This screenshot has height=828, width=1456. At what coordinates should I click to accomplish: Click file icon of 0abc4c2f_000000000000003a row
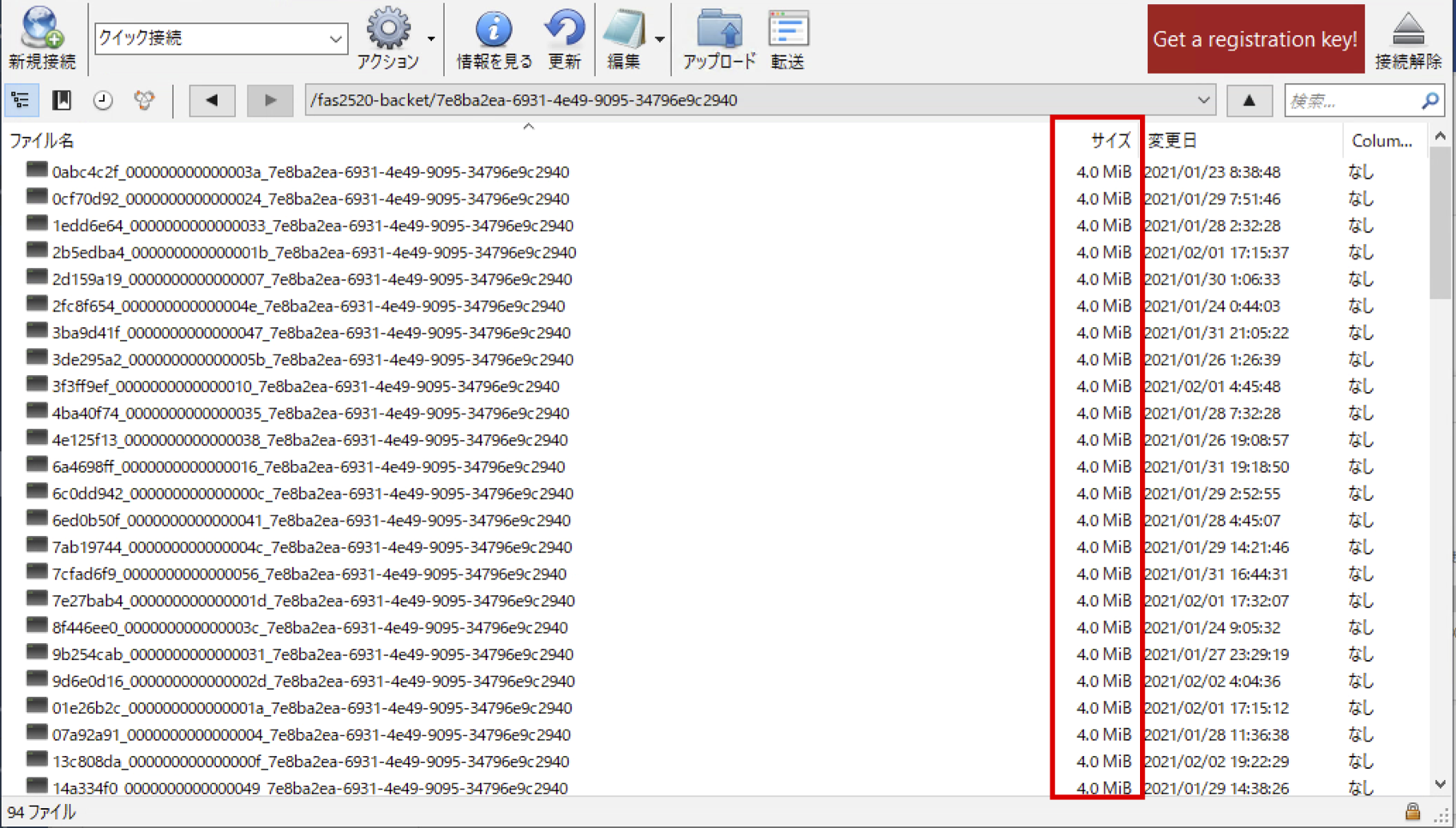click(x=37, y=170)
